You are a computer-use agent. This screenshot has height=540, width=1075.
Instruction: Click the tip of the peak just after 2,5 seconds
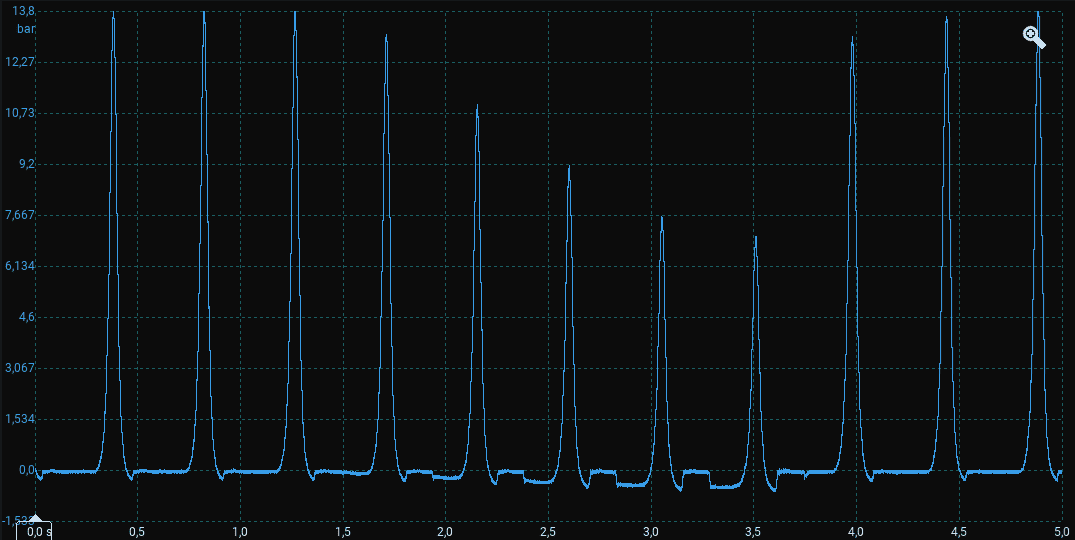569,167
